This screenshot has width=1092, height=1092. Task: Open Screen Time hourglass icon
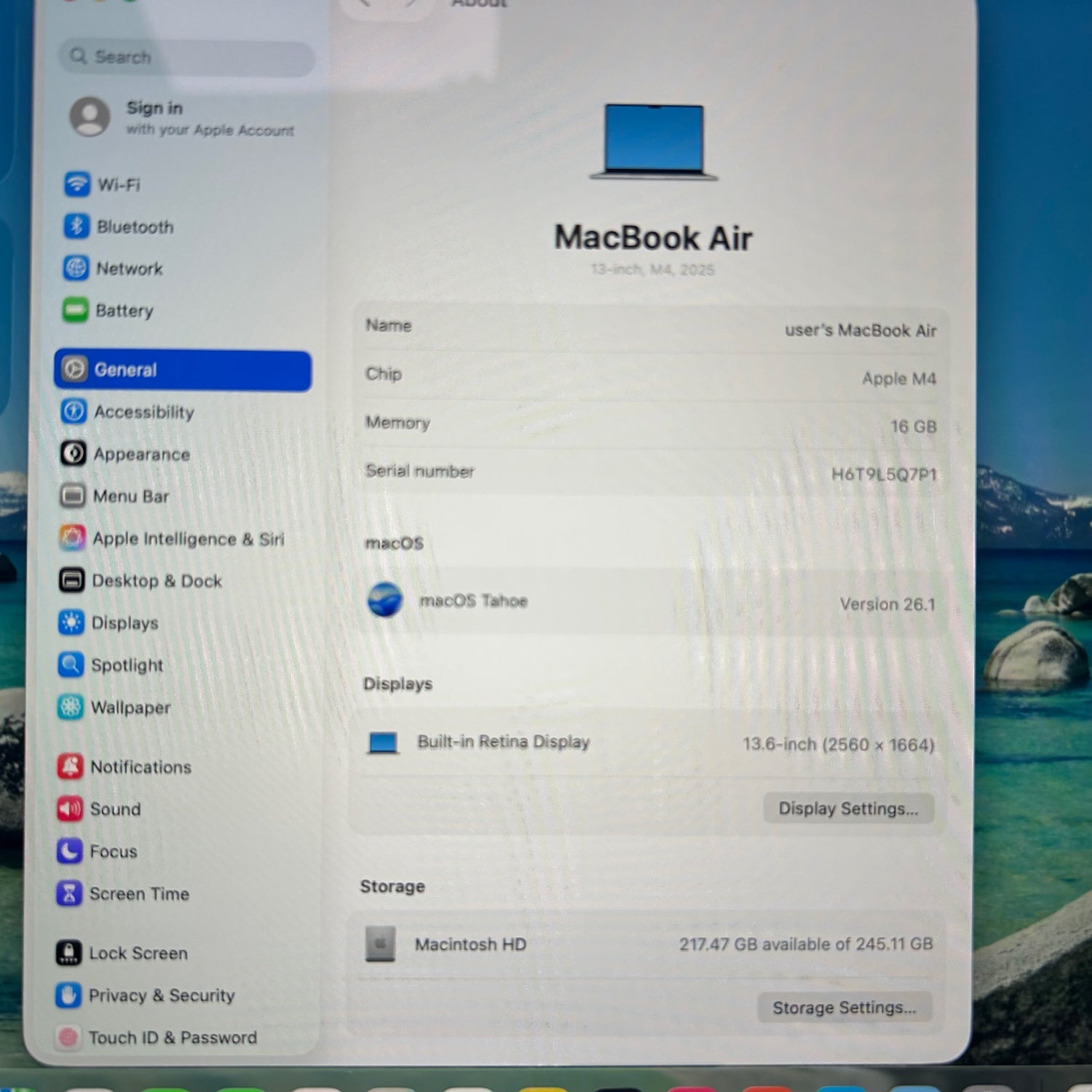[69, 893]
